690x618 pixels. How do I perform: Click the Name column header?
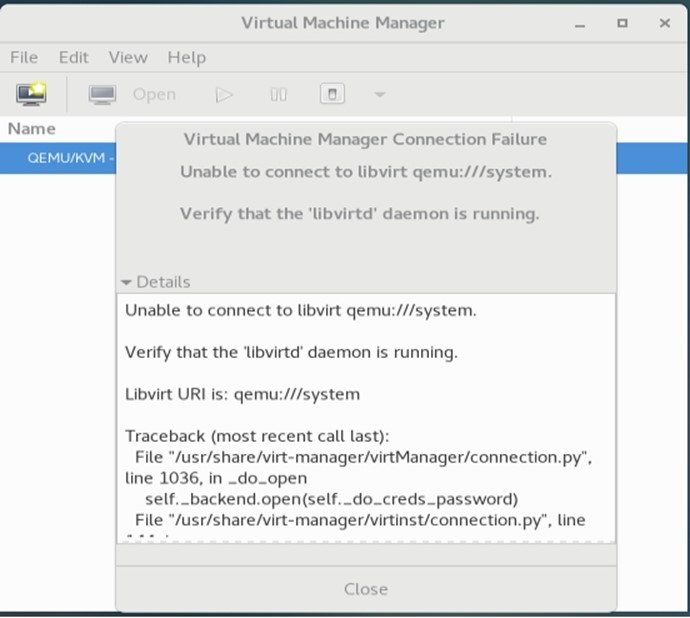click(32, 128)
